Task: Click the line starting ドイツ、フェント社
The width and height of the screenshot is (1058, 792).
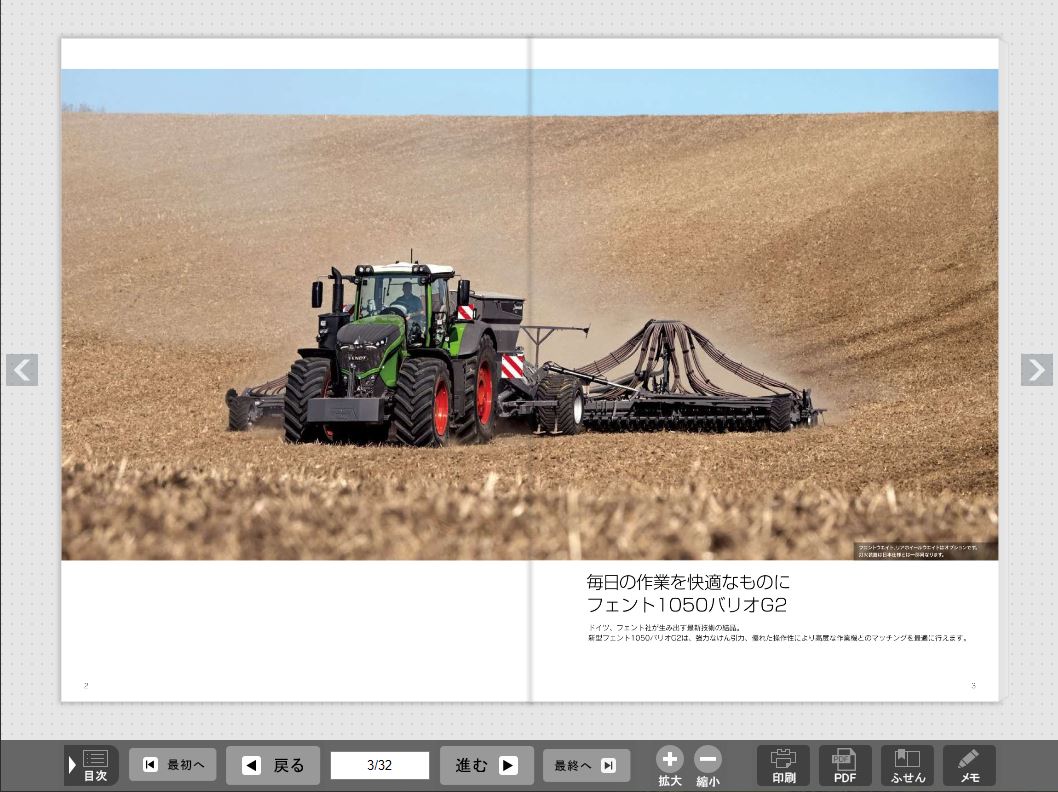Action: coord(665,627)
